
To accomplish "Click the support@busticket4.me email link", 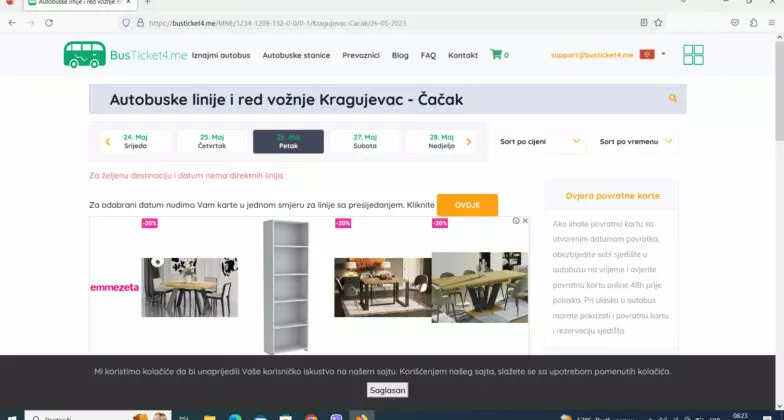I will coord(592,55).
